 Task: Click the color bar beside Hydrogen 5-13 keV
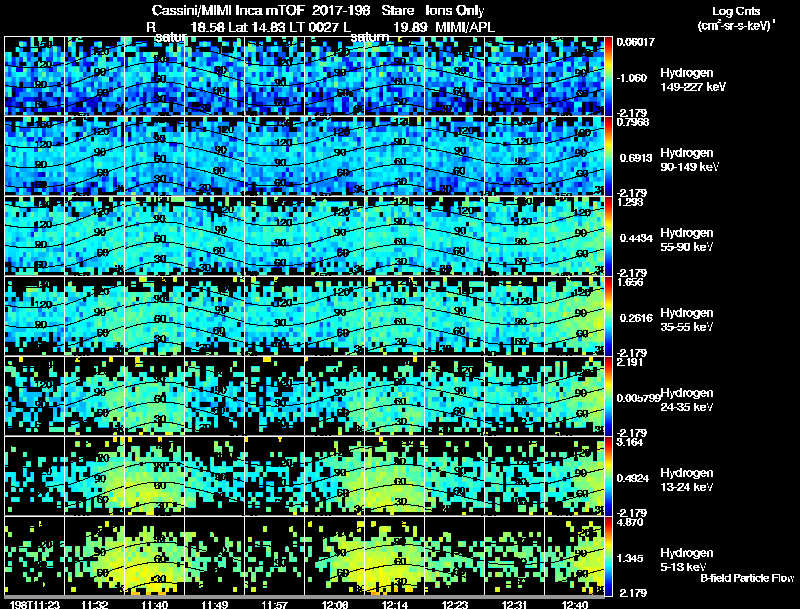(608, 556)
